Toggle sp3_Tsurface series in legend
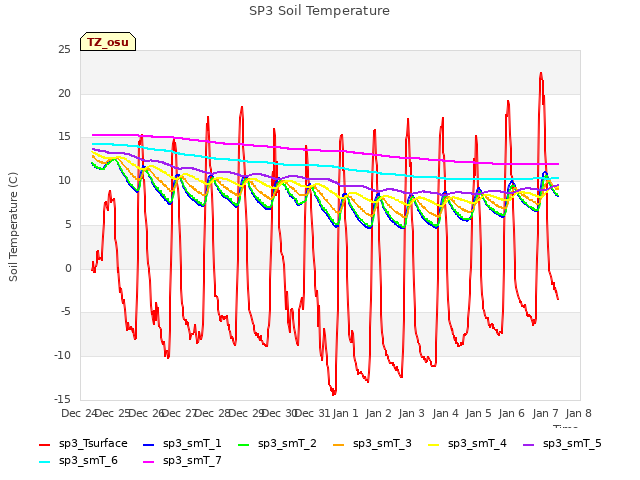The width and height of the screenshot is (640, 480). click(x=83, y=444)
